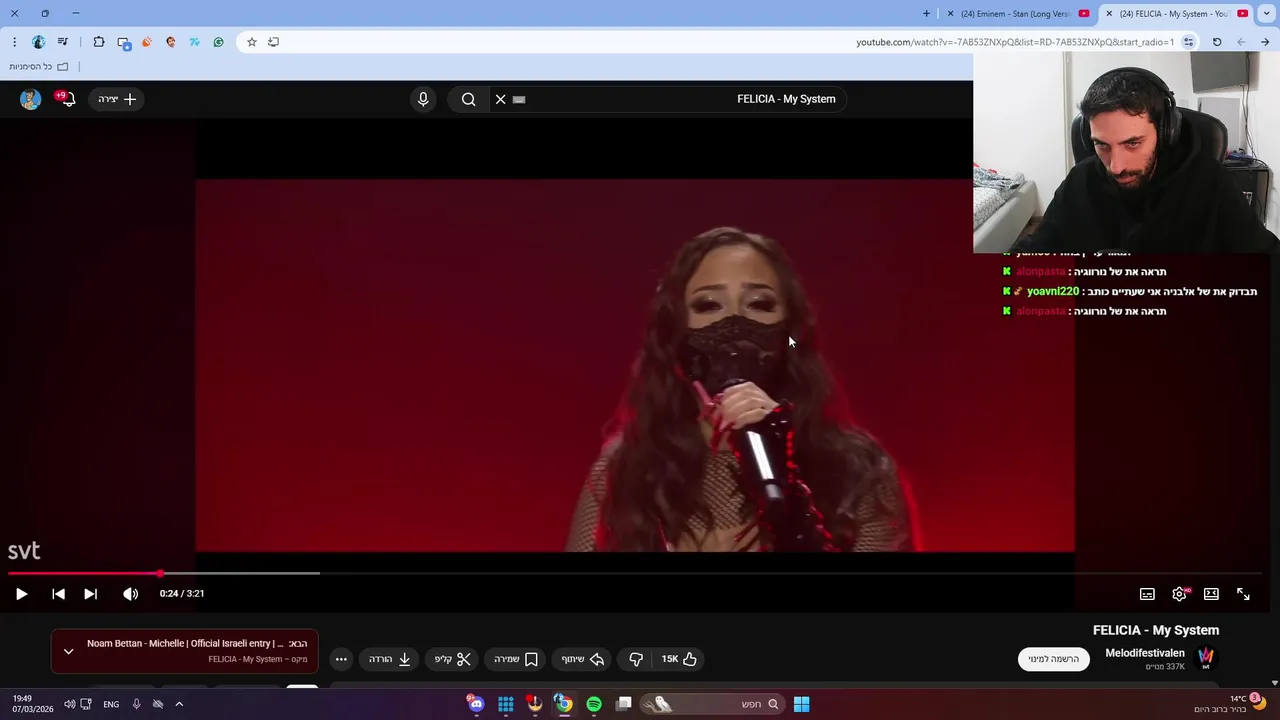
Task: Dislike the FELICIA video
Action: click(636, 659)
